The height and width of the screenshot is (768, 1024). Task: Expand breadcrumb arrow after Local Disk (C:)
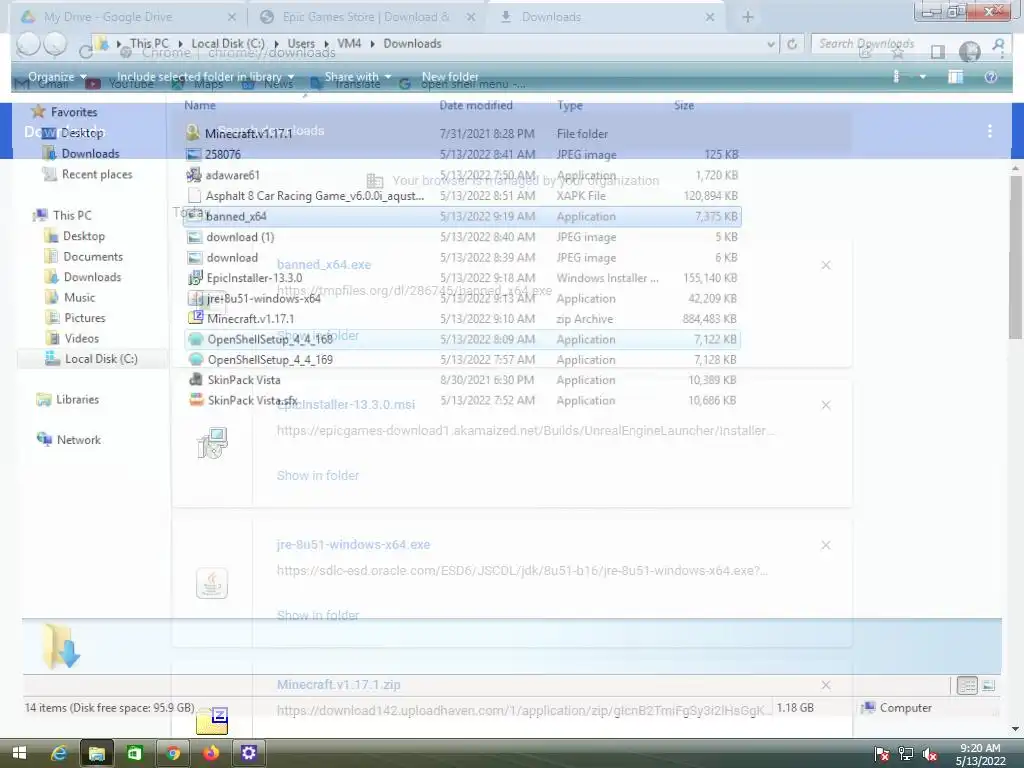click(276, 44)
